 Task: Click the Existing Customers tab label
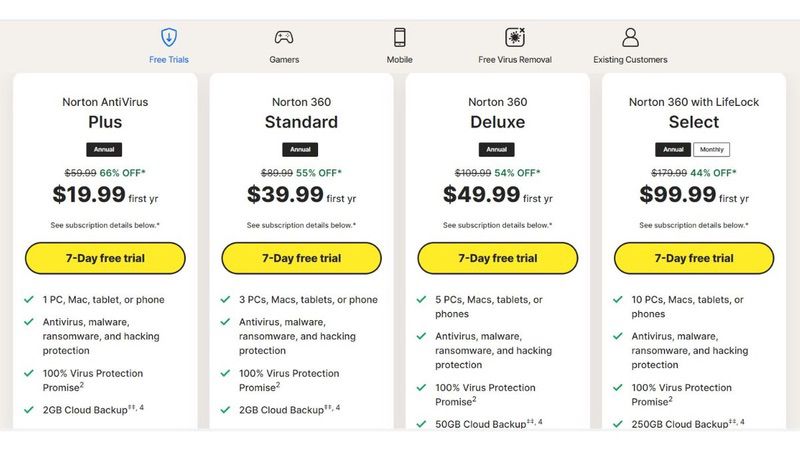tap(630, 60)
